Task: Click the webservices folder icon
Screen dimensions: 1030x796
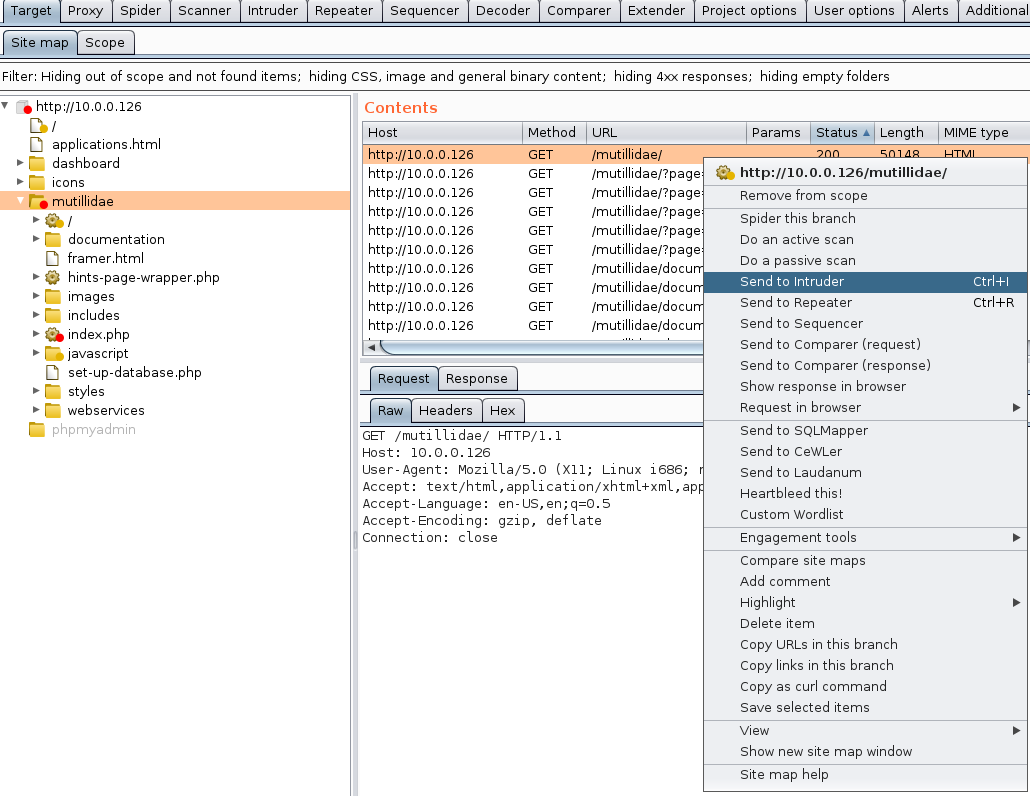Action: [53, 411]
